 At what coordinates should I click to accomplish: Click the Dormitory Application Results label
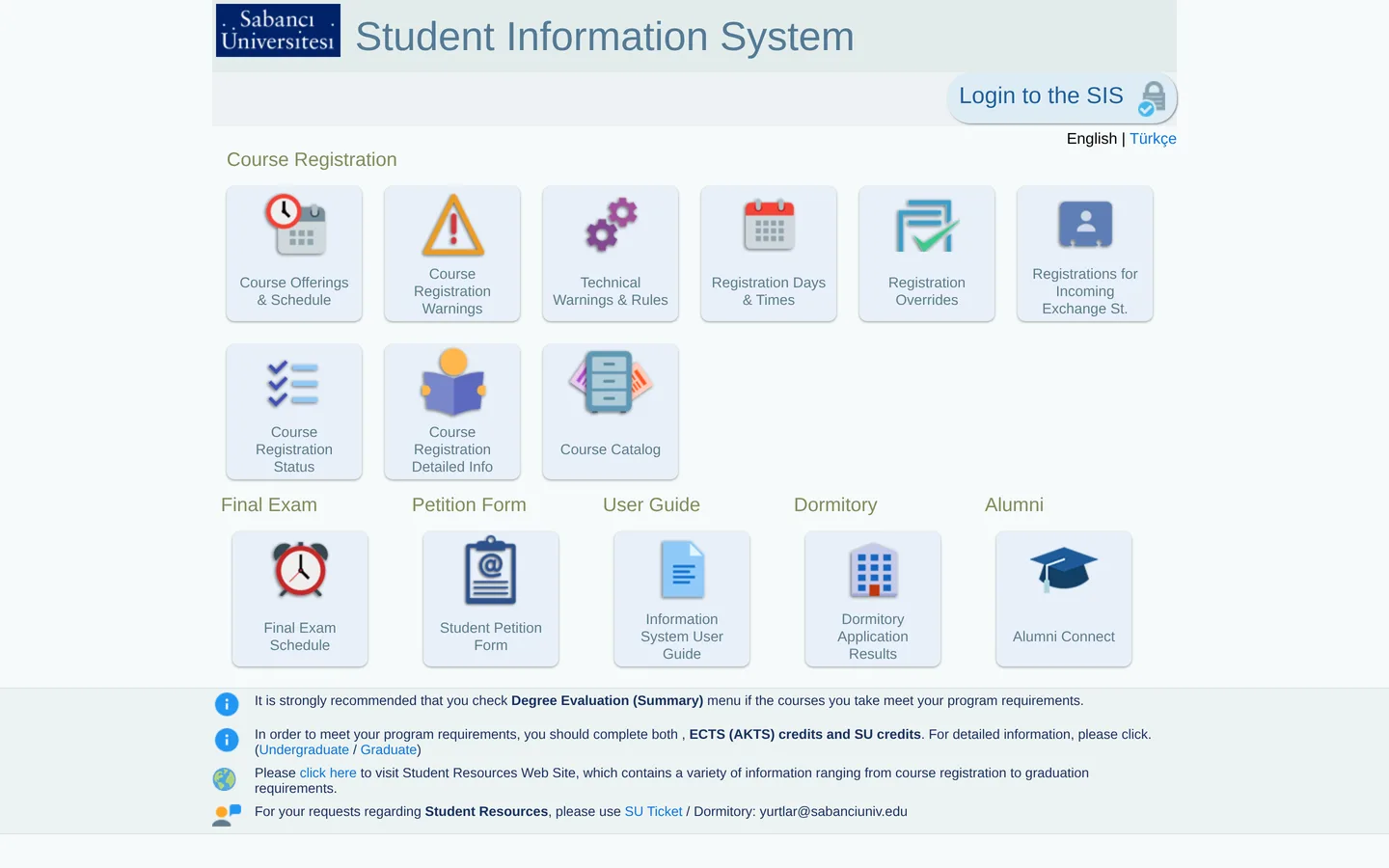pyautogui.click(x=873, y=637)
